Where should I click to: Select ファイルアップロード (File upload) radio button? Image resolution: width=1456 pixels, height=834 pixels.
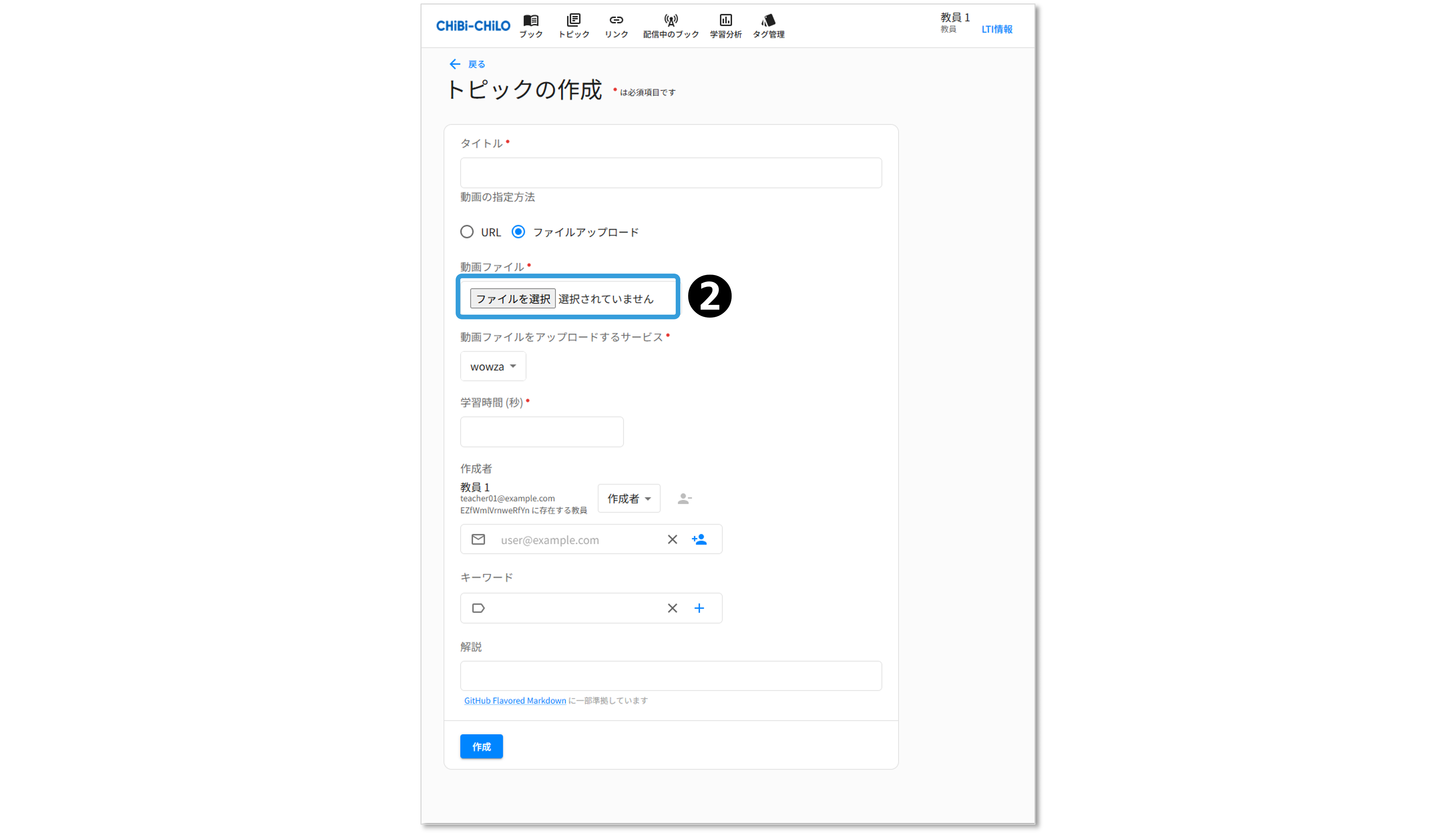[x=518, y=232]
